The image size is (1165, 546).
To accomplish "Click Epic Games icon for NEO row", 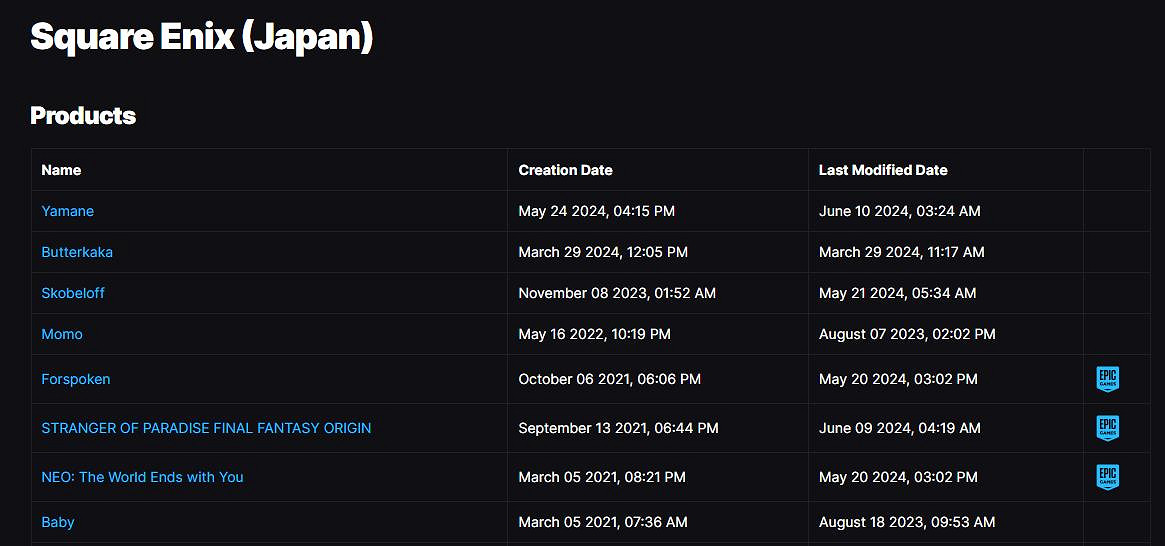I will tap(1107, 477).
